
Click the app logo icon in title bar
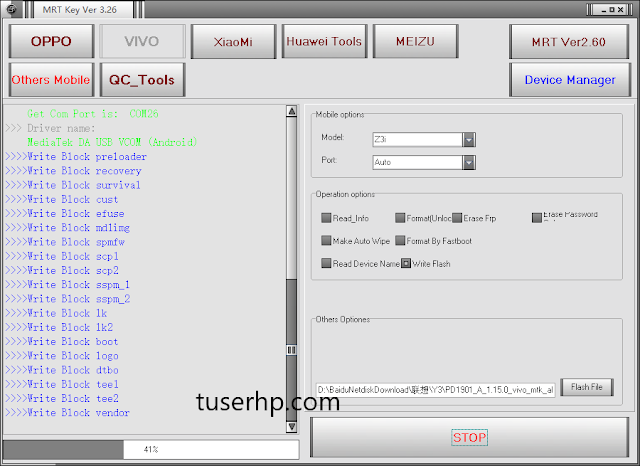(x=11, y=9)
